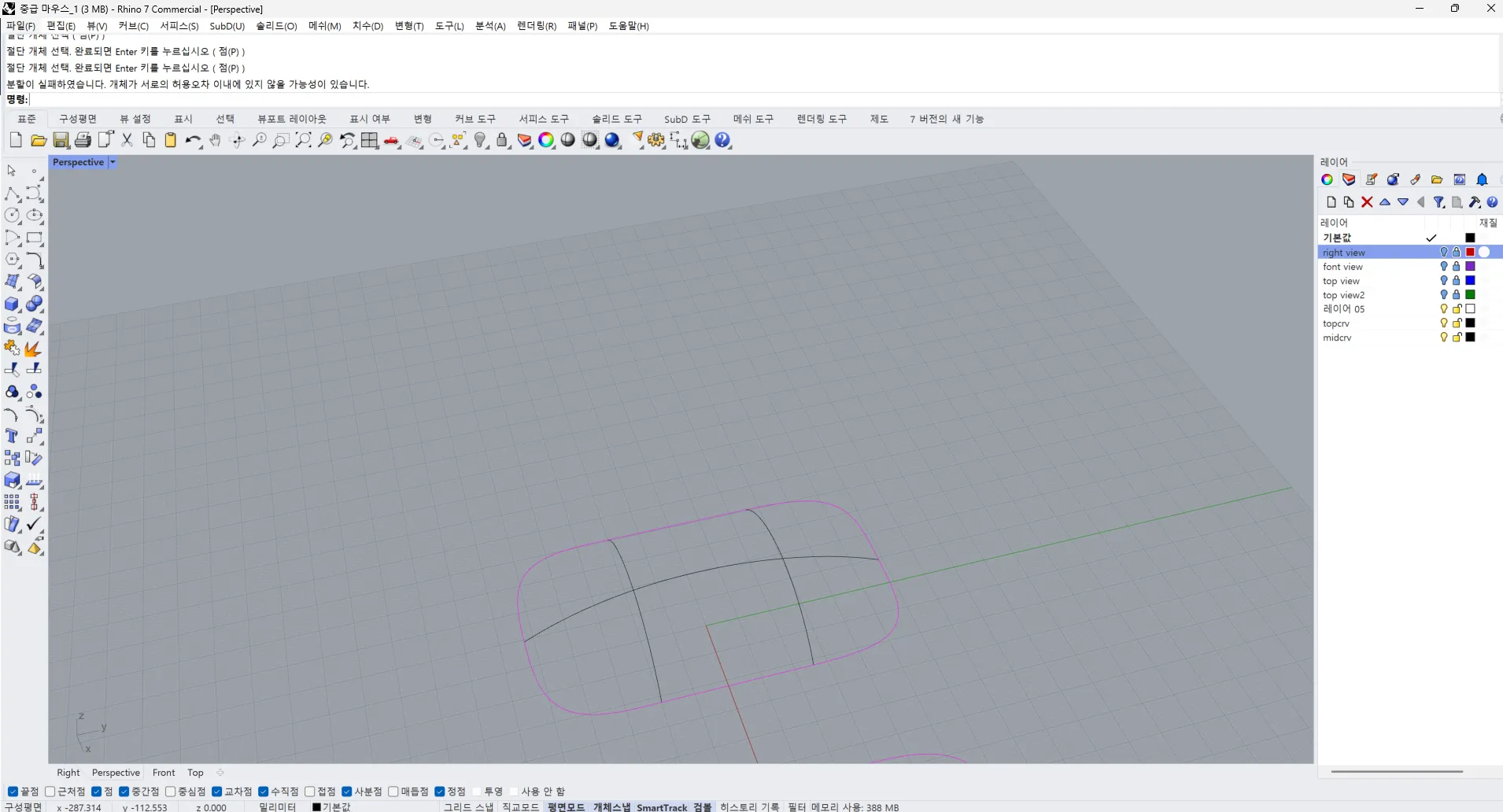Select the 레이어 05 layer row
1503x812 pixels.
[x=1409, y=309]
